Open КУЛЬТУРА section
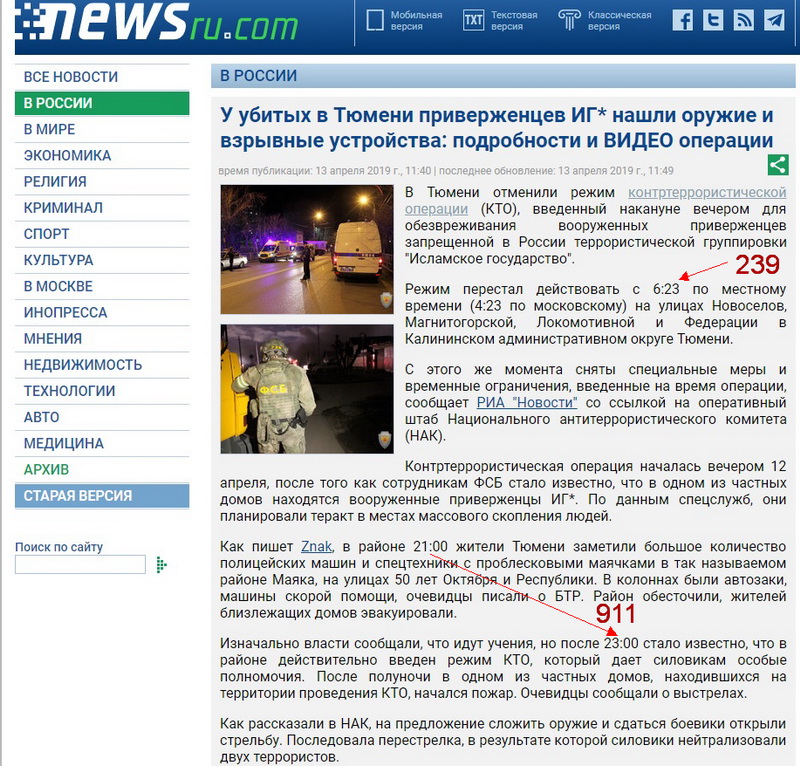 (102, 260)
